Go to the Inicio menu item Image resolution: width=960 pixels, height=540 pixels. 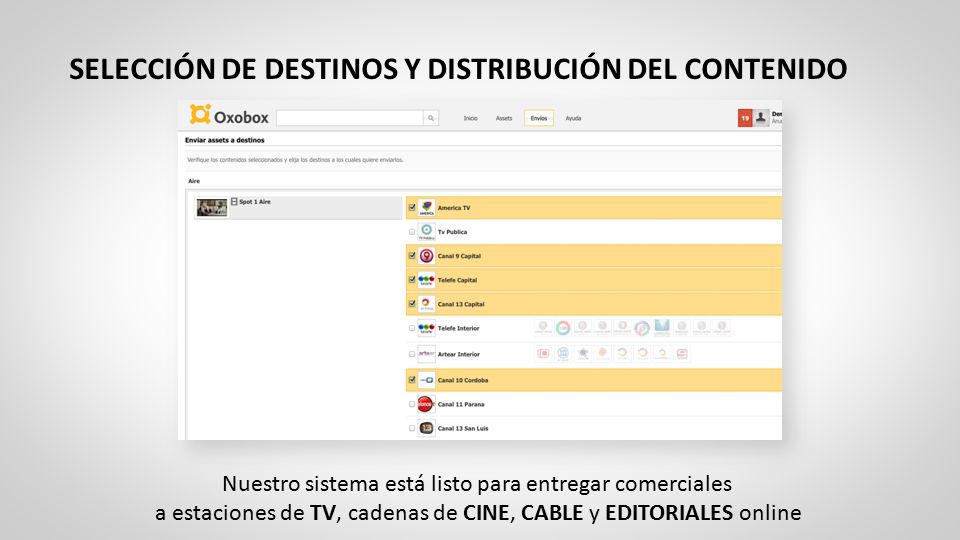[470, 118]
